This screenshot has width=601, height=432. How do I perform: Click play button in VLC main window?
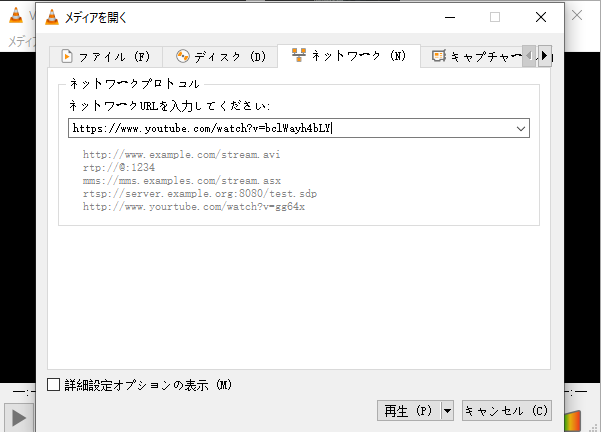[18, 417]
